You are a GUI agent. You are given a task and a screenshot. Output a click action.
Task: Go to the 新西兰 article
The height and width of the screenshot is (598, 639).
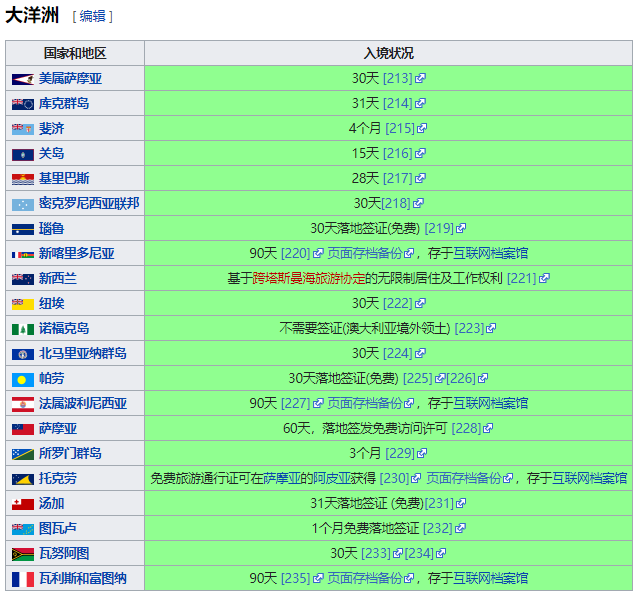[x=57, y=278]
